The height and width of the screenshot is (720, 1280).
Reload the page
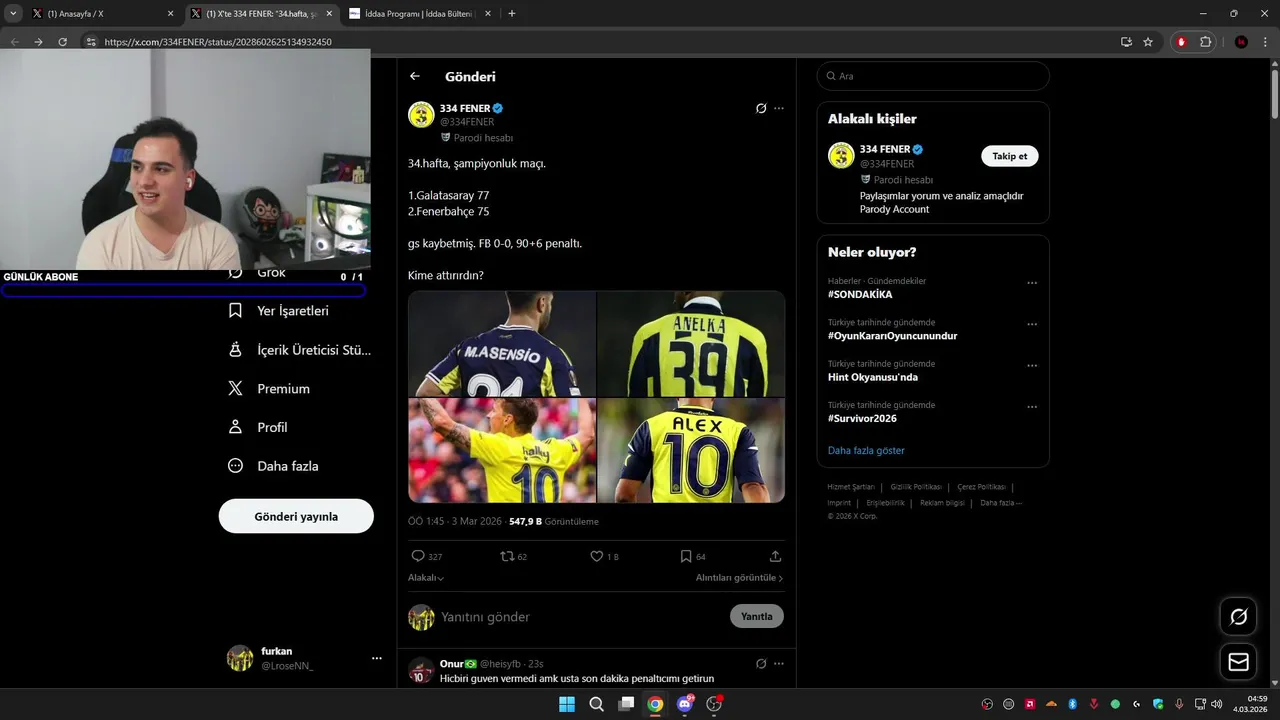[62, 42]
